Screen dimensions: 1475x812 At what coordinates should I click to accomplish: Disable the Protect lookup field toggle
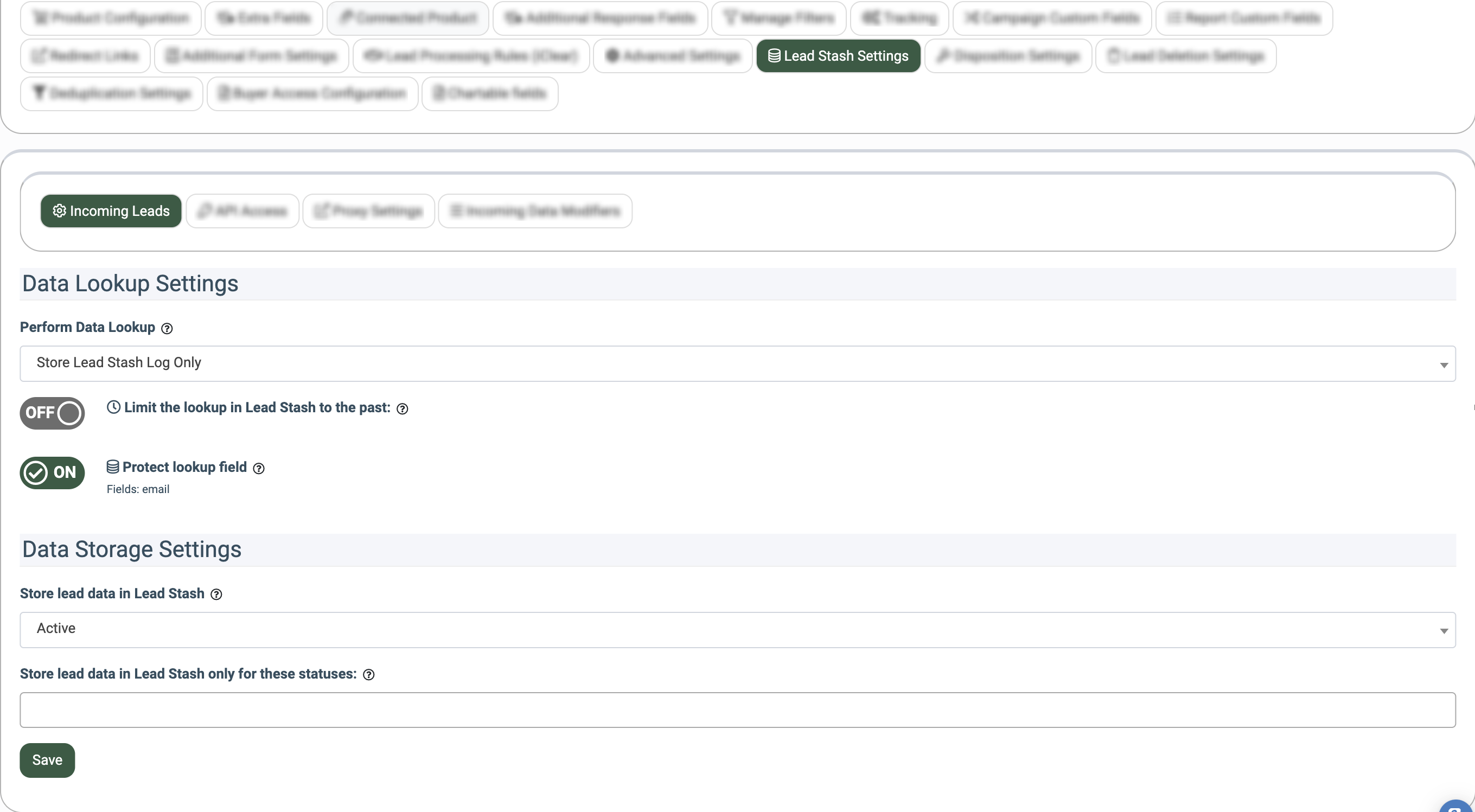click(x=52, y=472)
